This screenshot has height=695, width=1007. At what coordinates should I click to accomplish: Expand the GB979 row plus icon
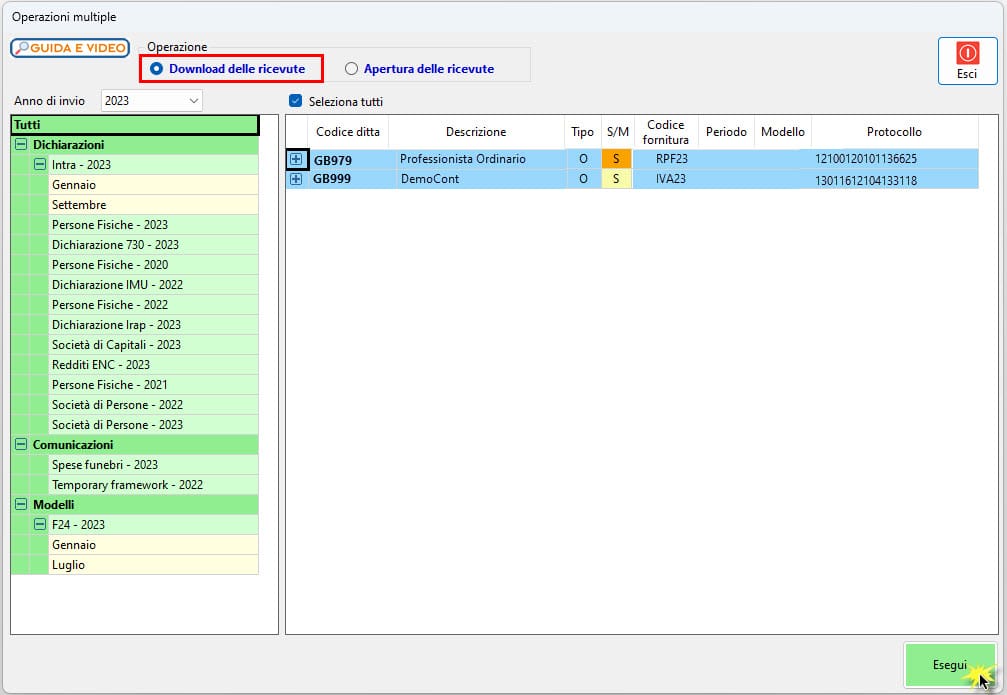coord(296,159)
